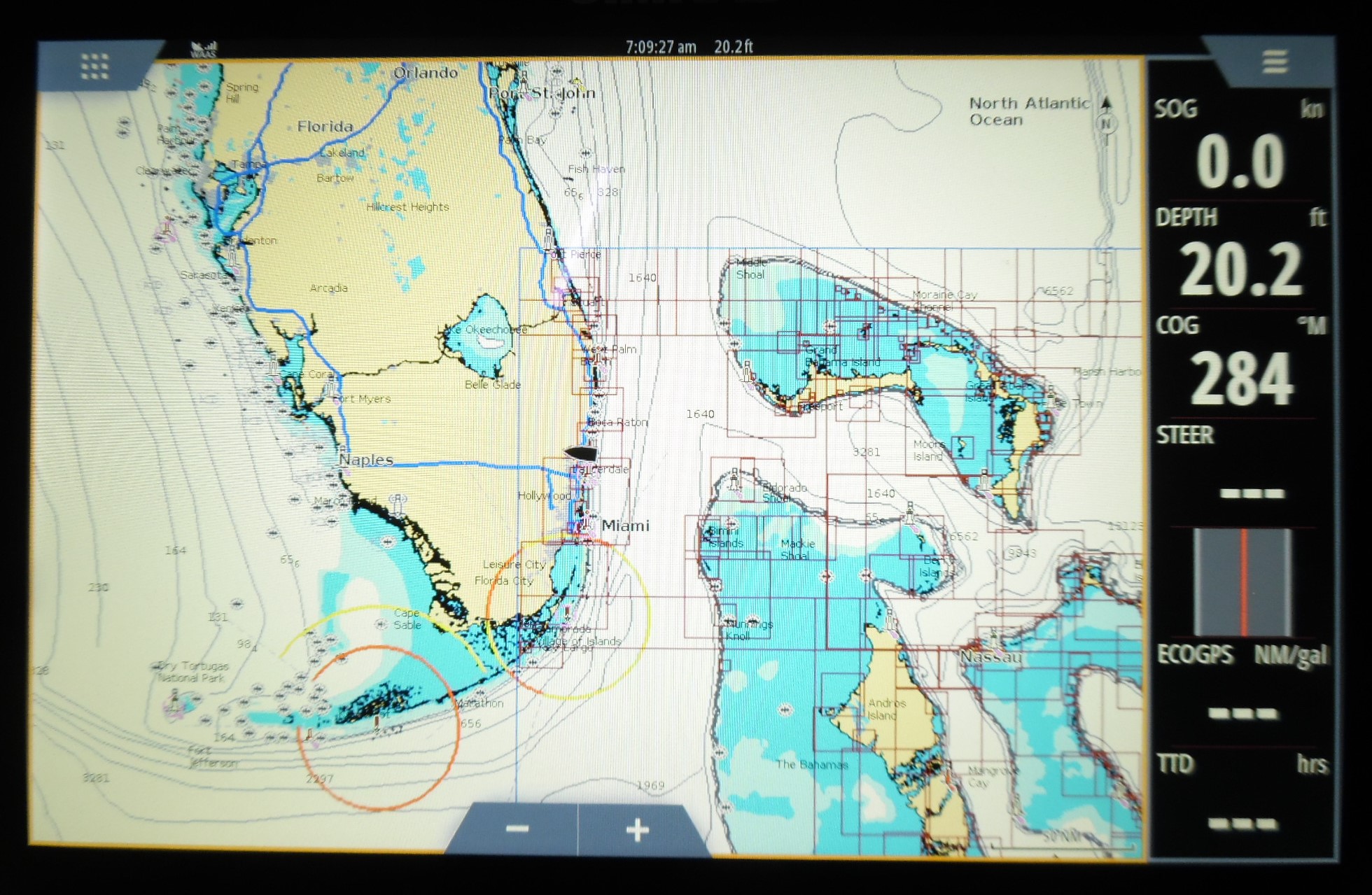Select the north-up compass arrow icon
This screenshot has width=1372, height=895.
(1107, 106)
